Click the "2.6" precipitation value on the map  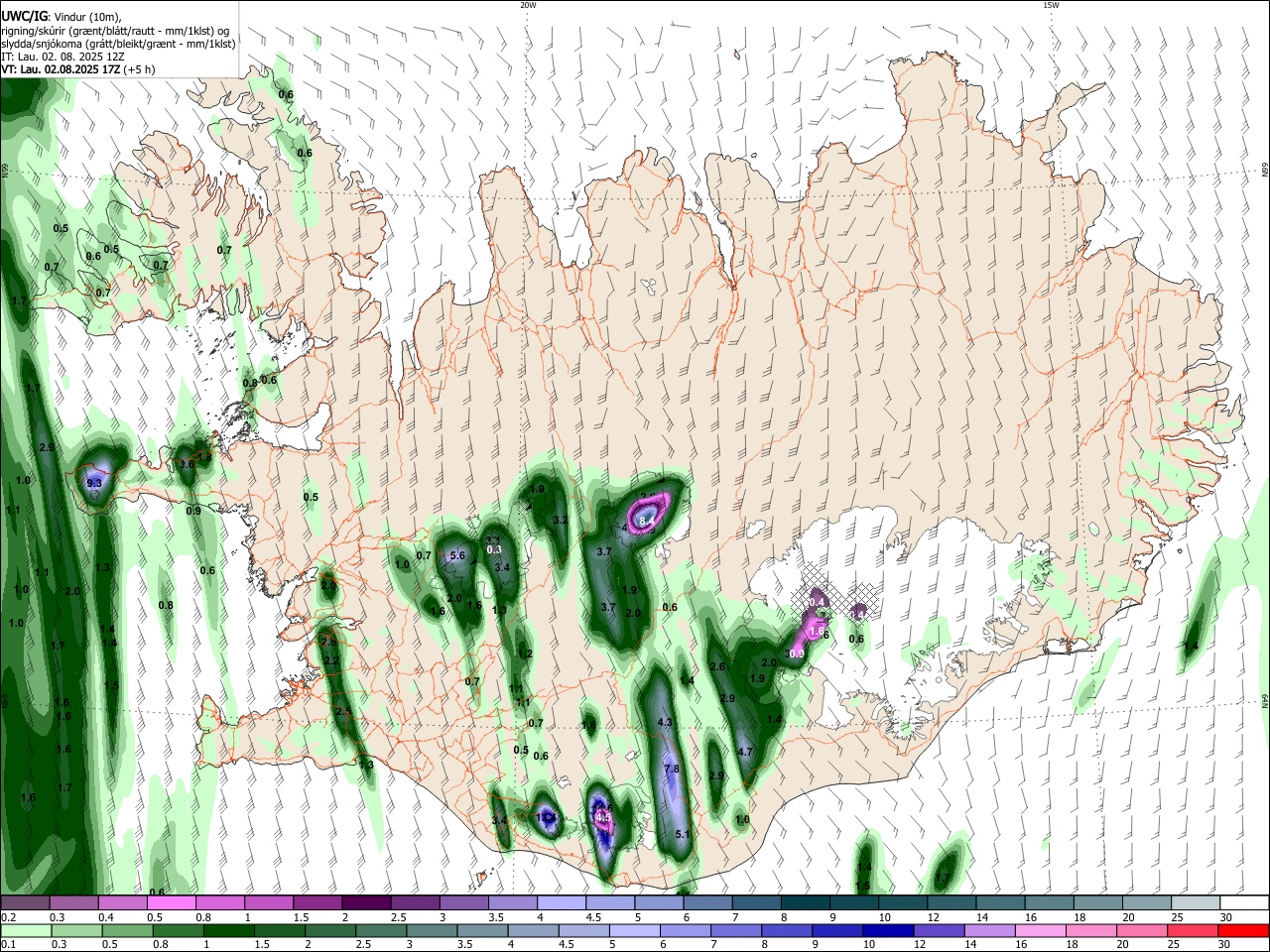tap(718, 666)
